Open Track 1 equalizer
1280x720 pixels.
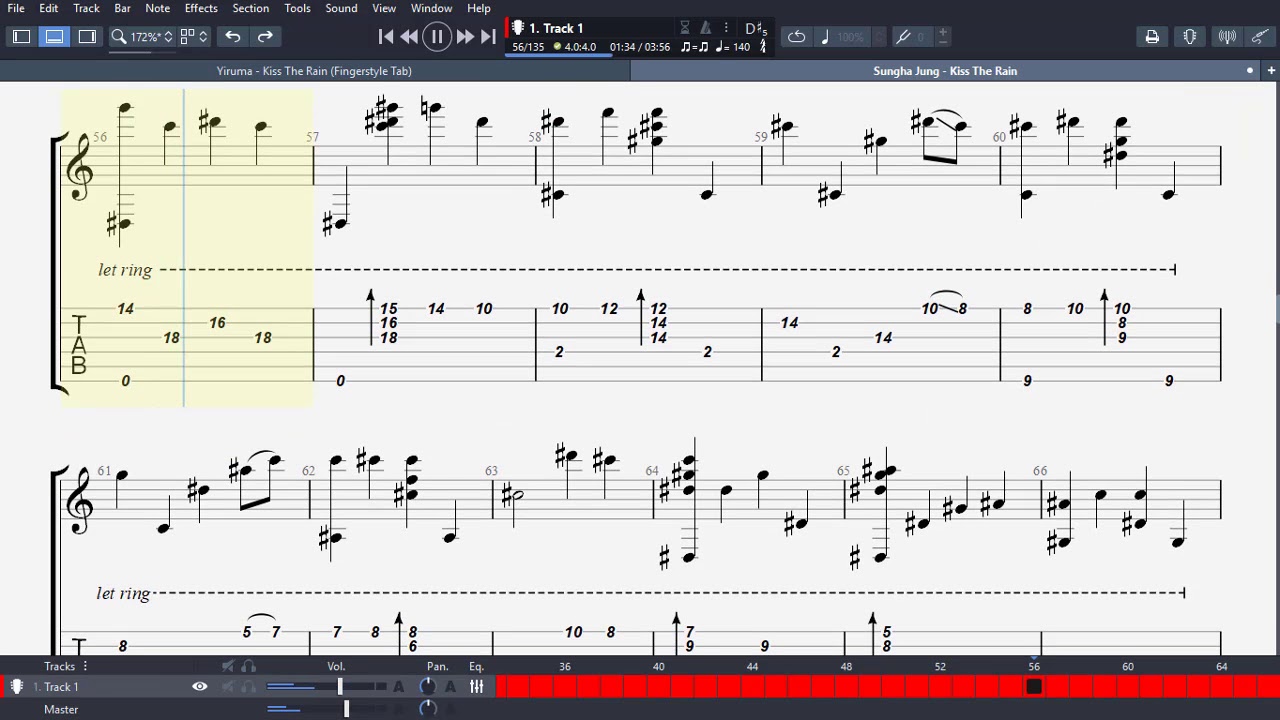point(477,687)
